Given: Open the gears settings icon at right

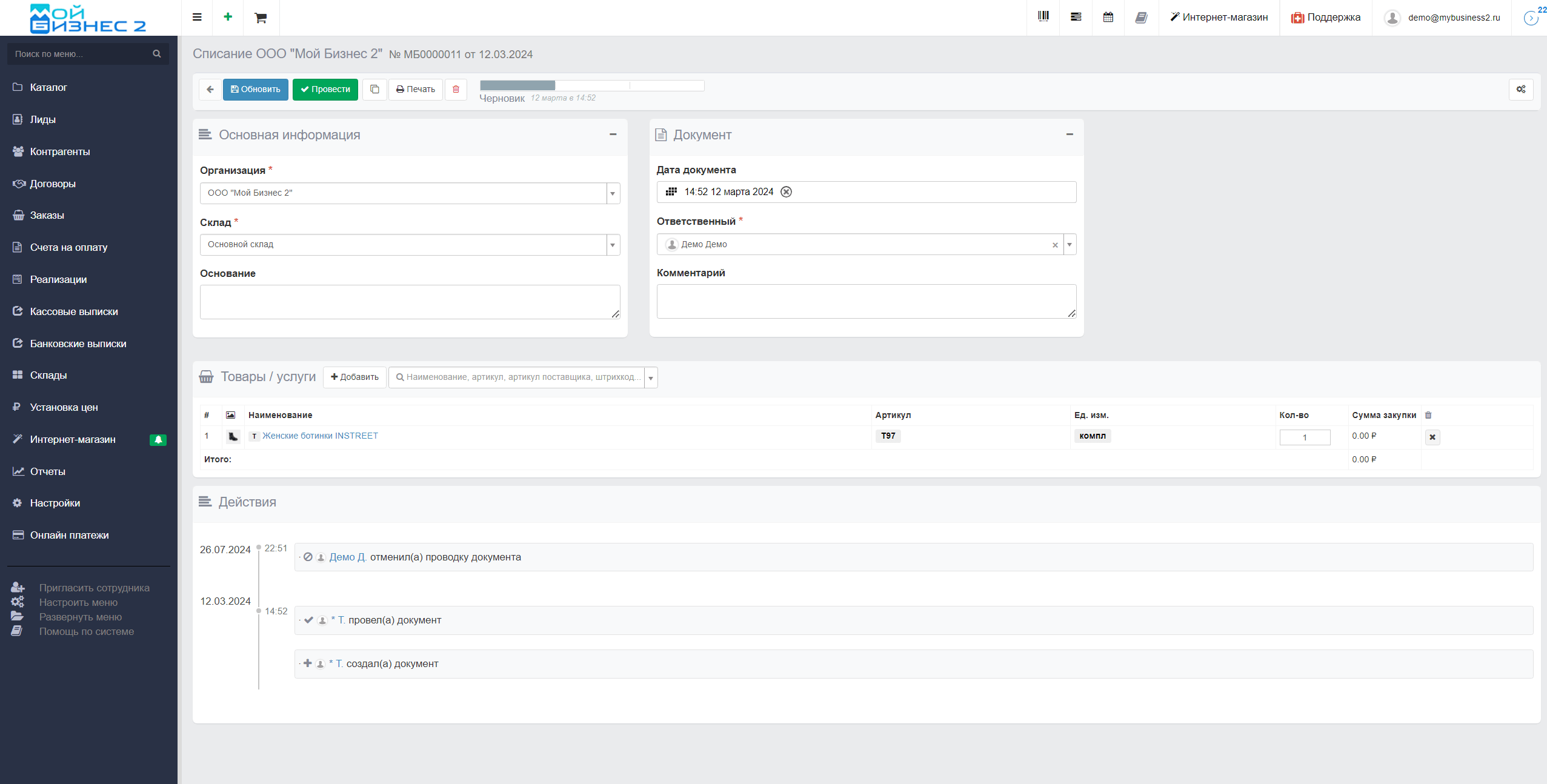Looking at the screenshot, I should (x=1521, y=89).
